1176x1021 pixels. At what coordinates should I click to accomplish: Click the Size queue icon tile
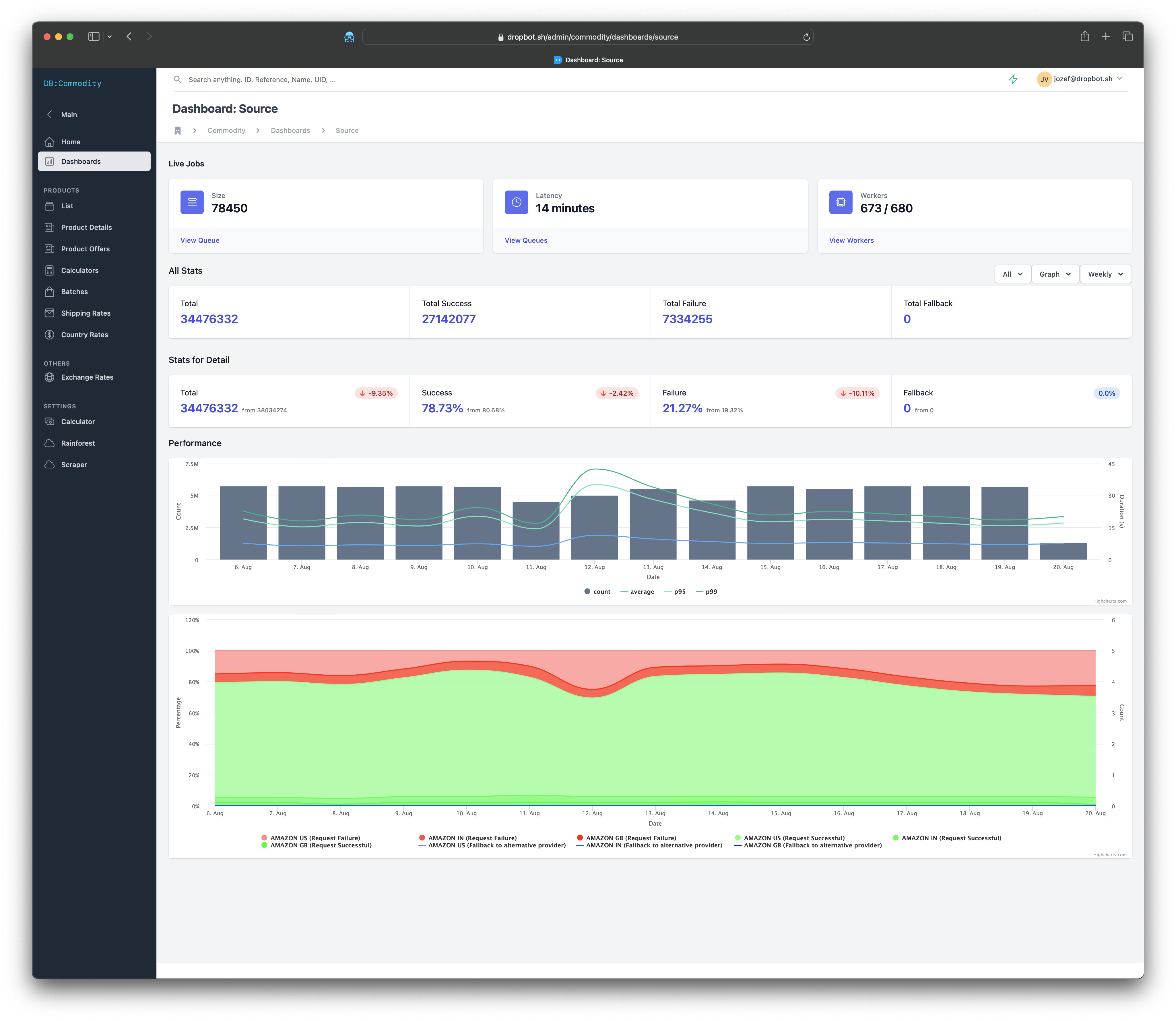(192, 202)
